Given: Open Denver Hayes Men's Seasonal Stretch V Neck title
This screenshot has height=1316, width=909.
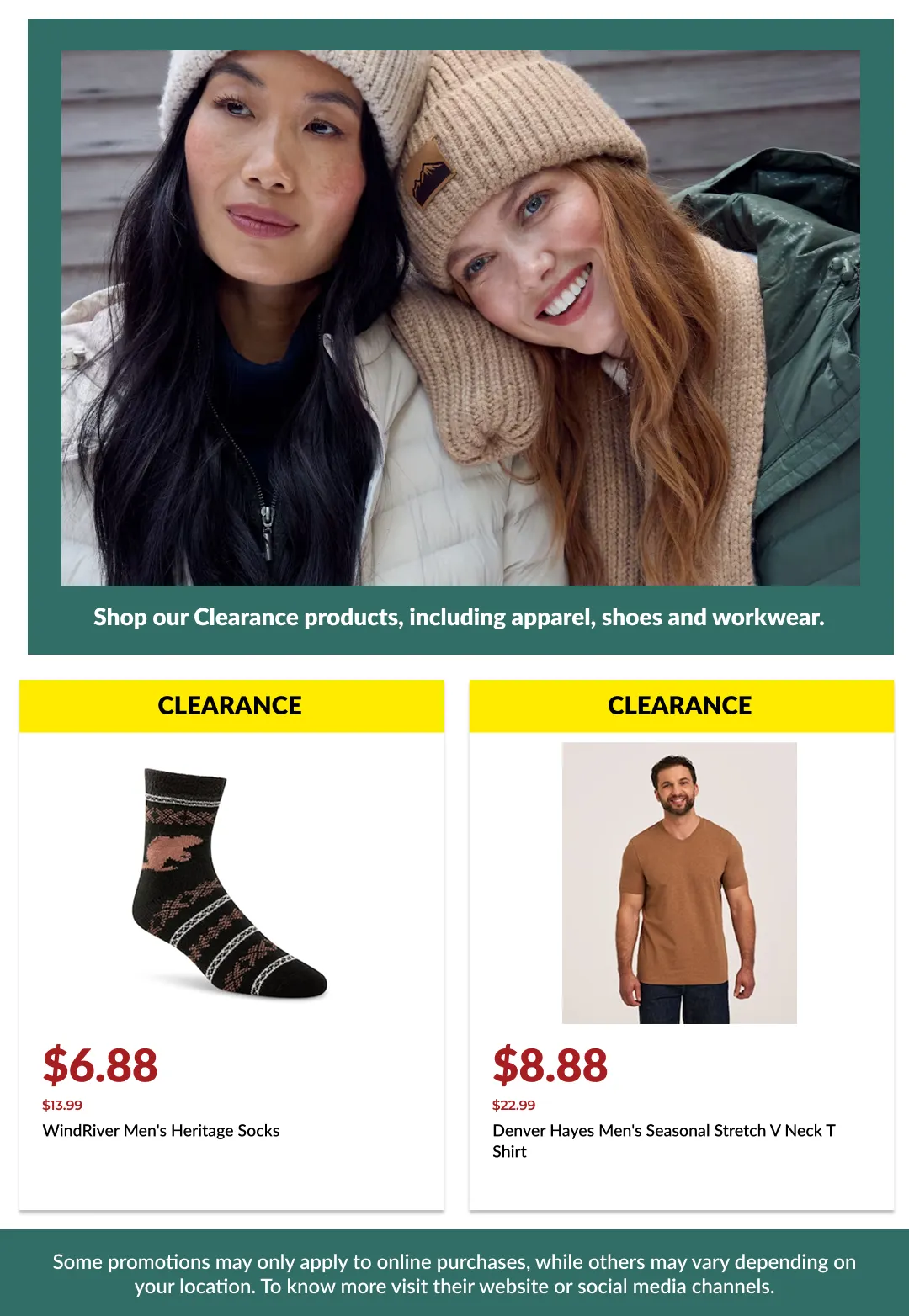Looking at the screenshot, I should click(x=664, y=1141).
